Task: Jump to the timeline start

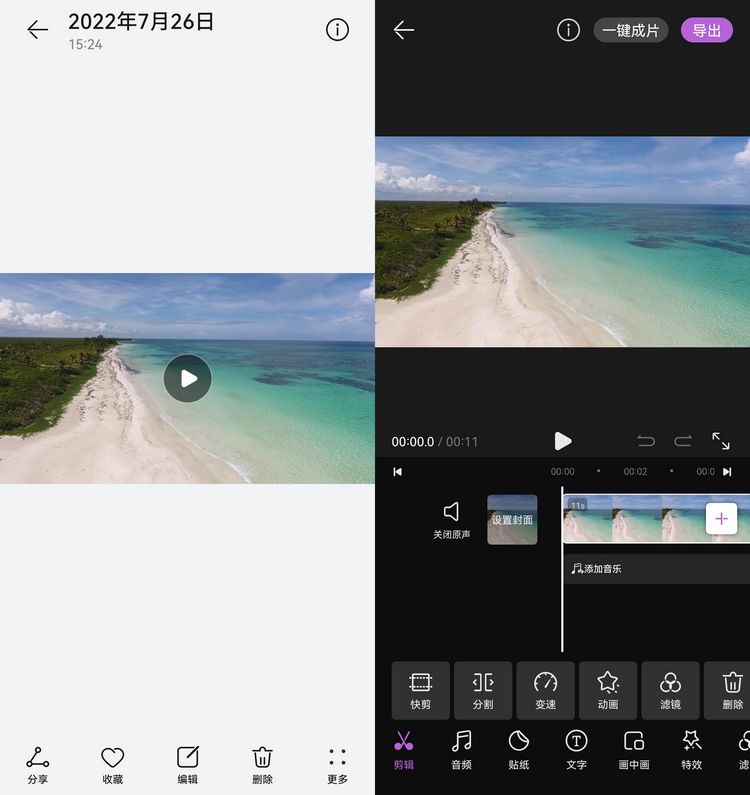Action: click(398, 472)
